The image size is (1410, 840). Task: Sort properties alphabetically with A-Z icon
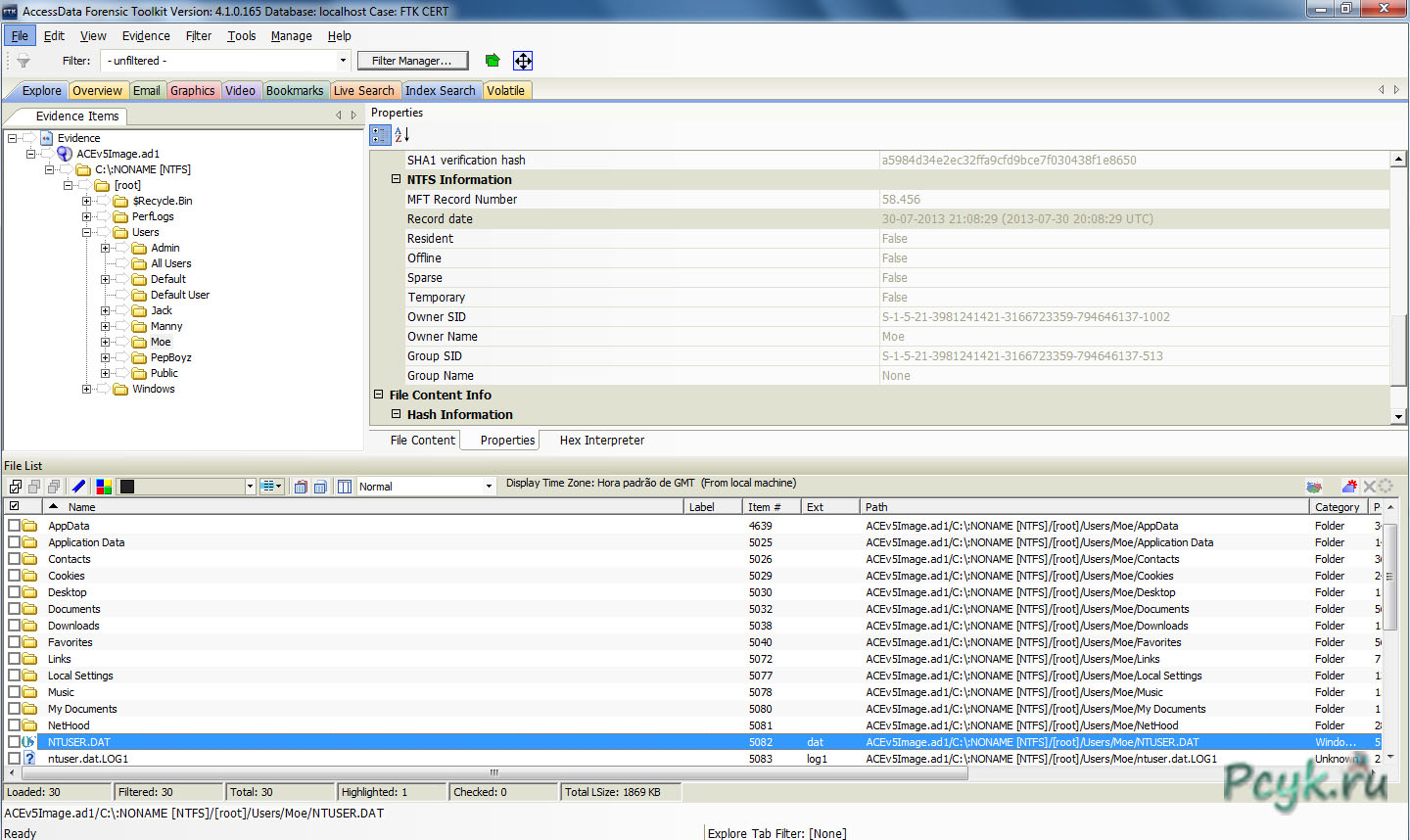pos(401,135)
